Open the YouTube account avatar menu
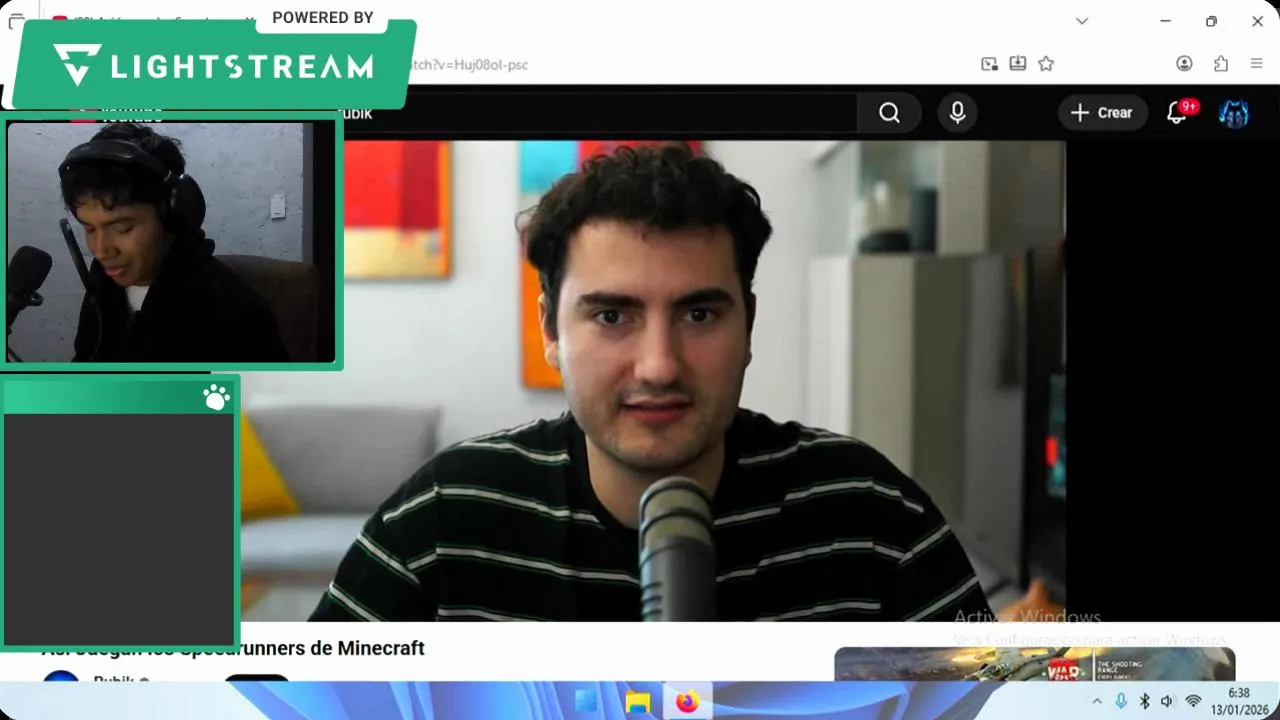 click(x=1234, y=113)
